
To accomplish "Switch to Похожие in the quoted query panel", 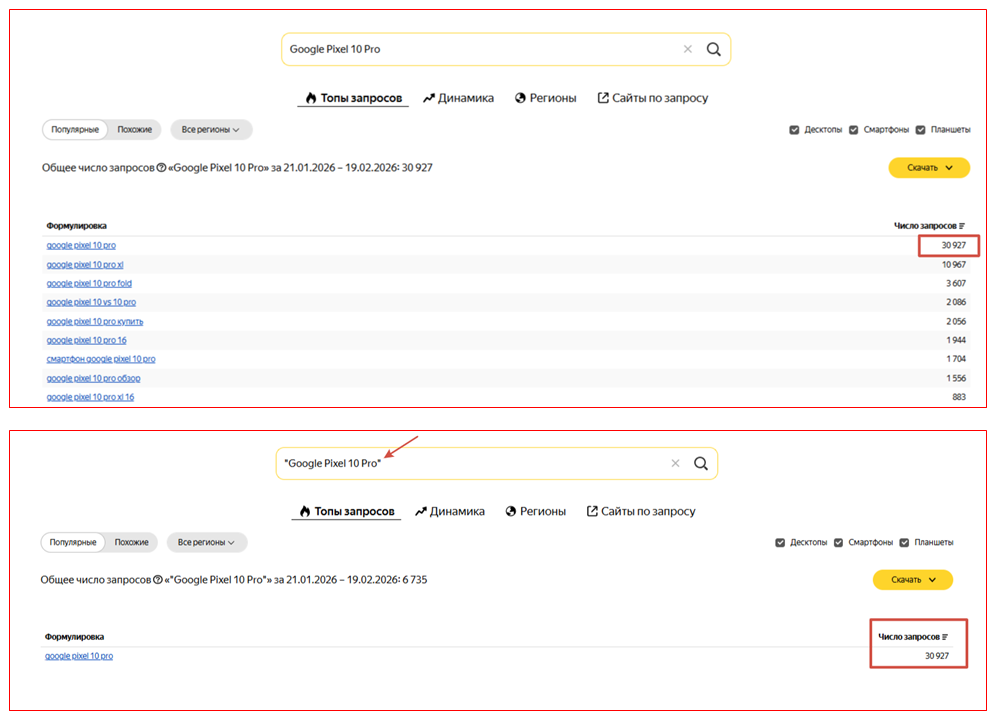I will (x=132, y=542).
